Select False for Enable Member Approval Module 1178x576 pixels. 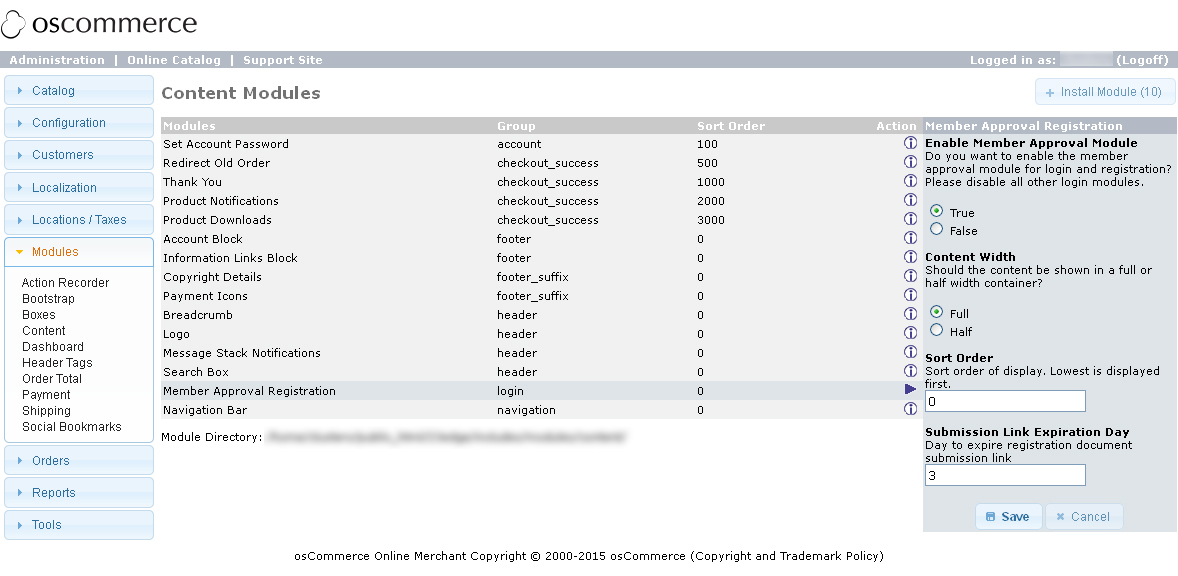pos(937,229)
